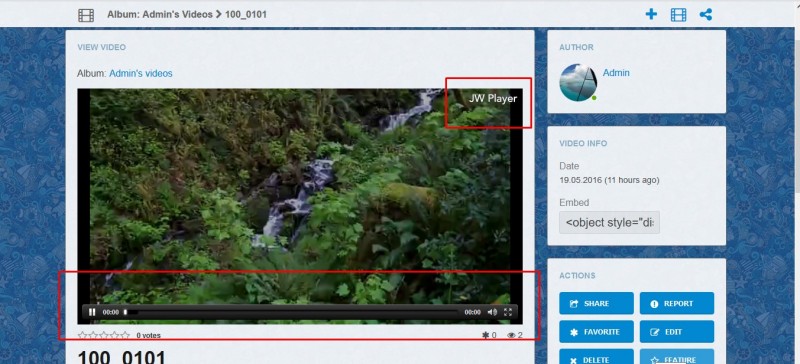Click the film icon left of album breadcrumb

pyautogui.click(x=86, y=15)
